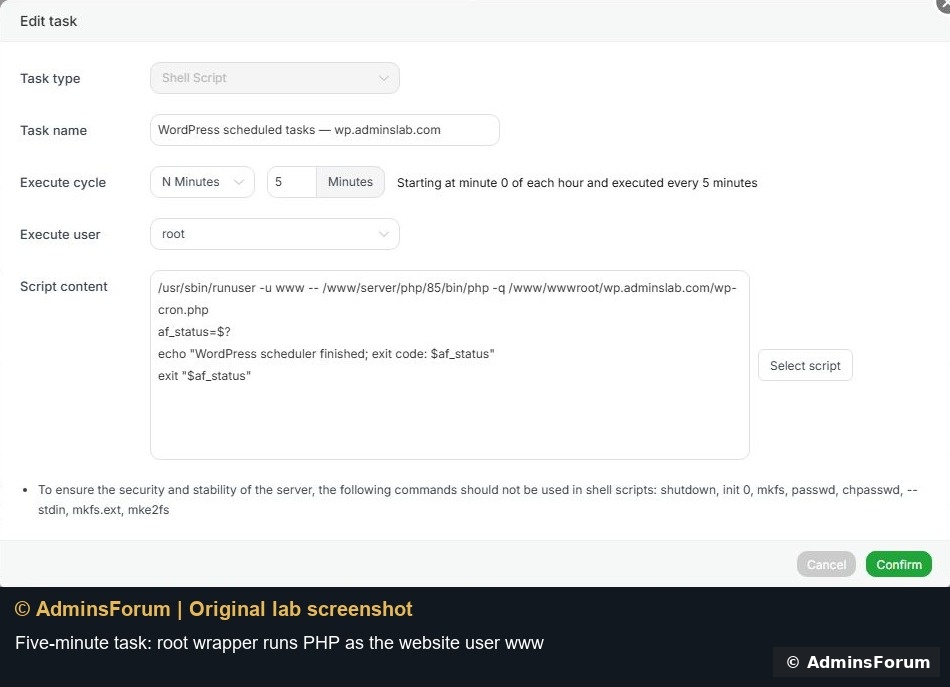Click the Execute user label
950x687 pixels.
click(x=60, y=234)
